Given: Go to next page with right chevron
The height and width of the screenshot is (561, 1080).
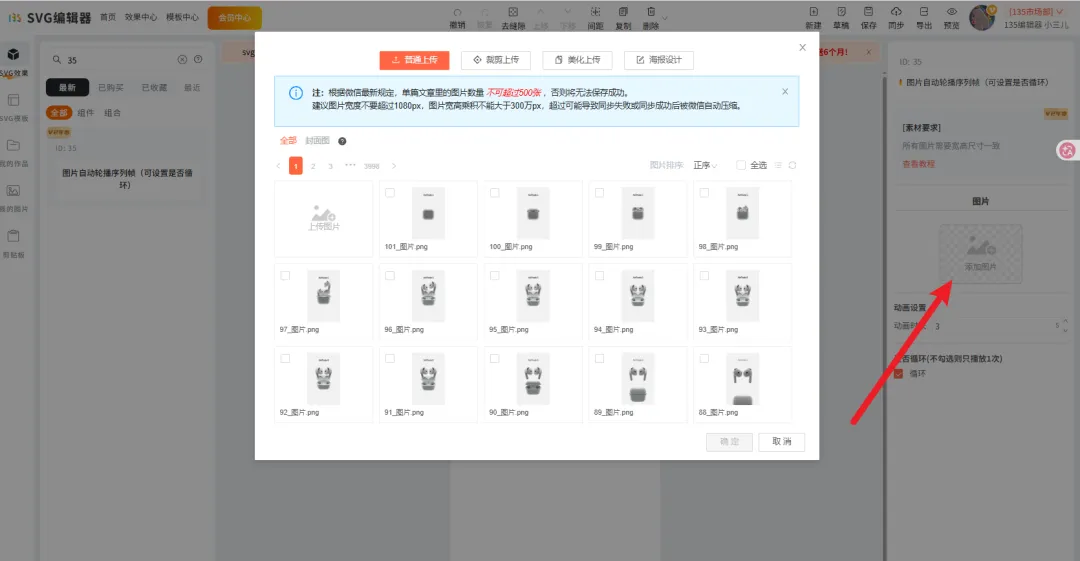Looking at the screenshot, I should (x=394, y=166).
